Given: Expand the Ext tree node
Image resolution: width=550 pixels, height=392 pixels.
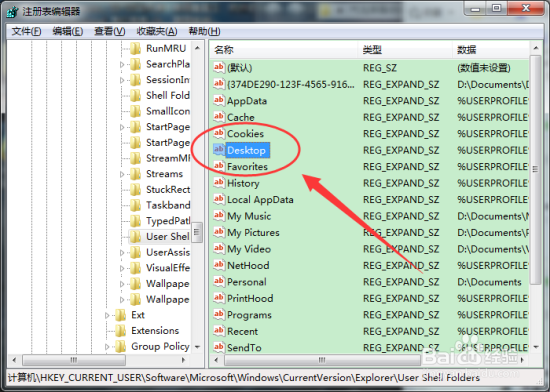Looking at the screenshot, I should pos(107,315).
